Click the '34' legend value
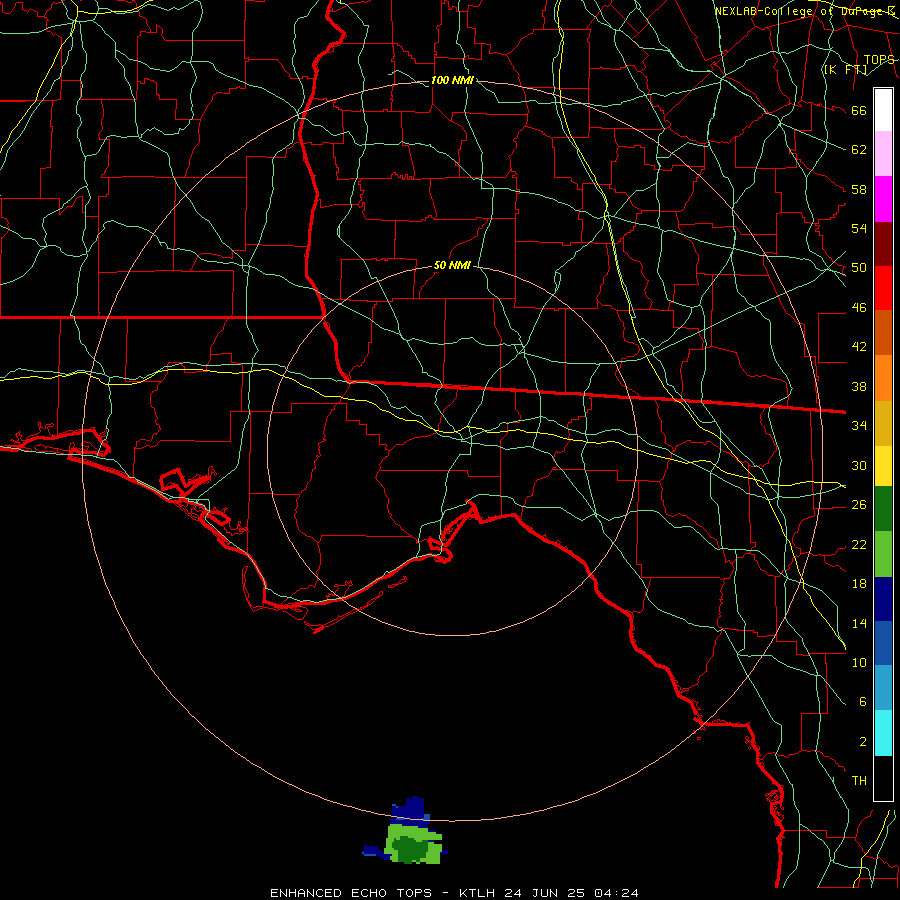 coord(859,425)
